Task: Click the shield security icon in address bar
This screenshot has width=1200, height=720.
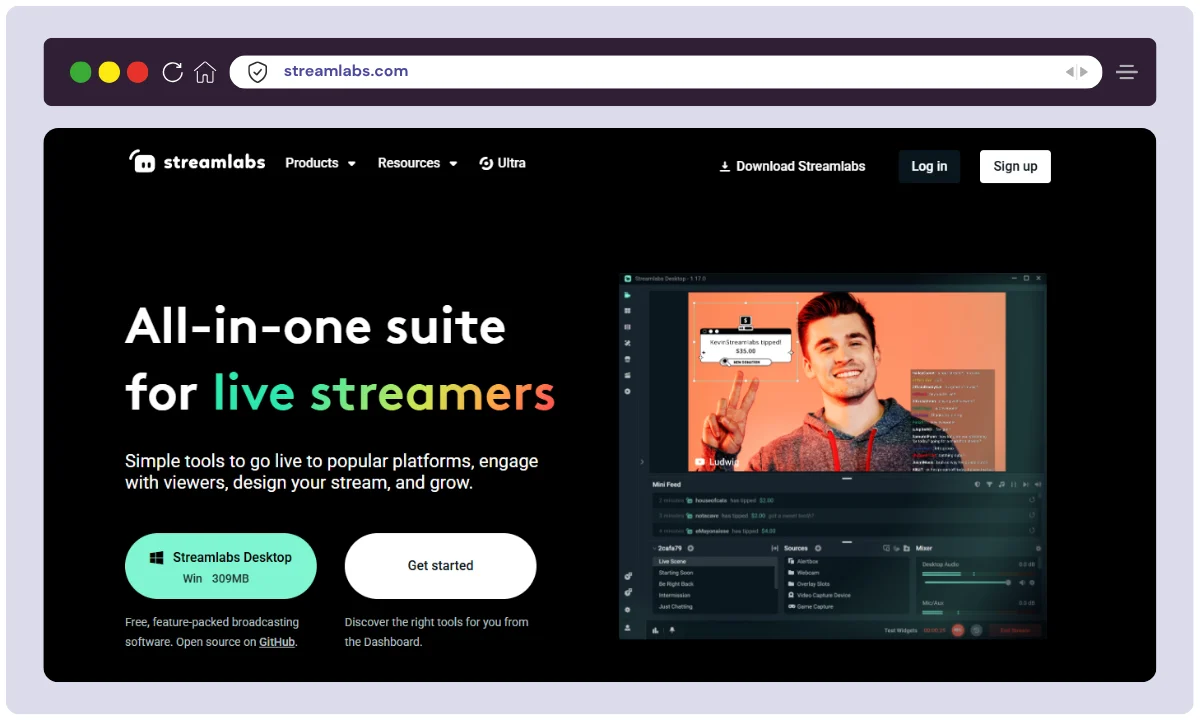Action: tap(258, 72)
